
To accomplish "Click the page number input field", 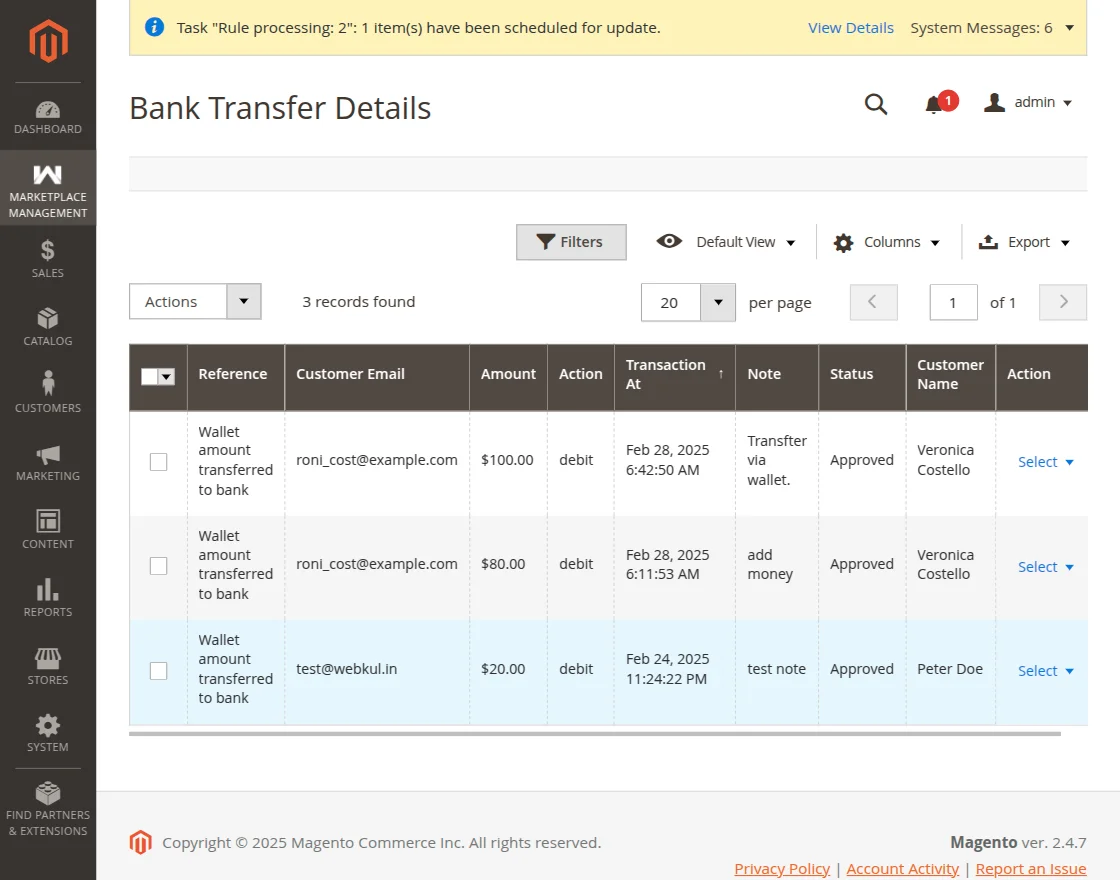I will [952, 301].
